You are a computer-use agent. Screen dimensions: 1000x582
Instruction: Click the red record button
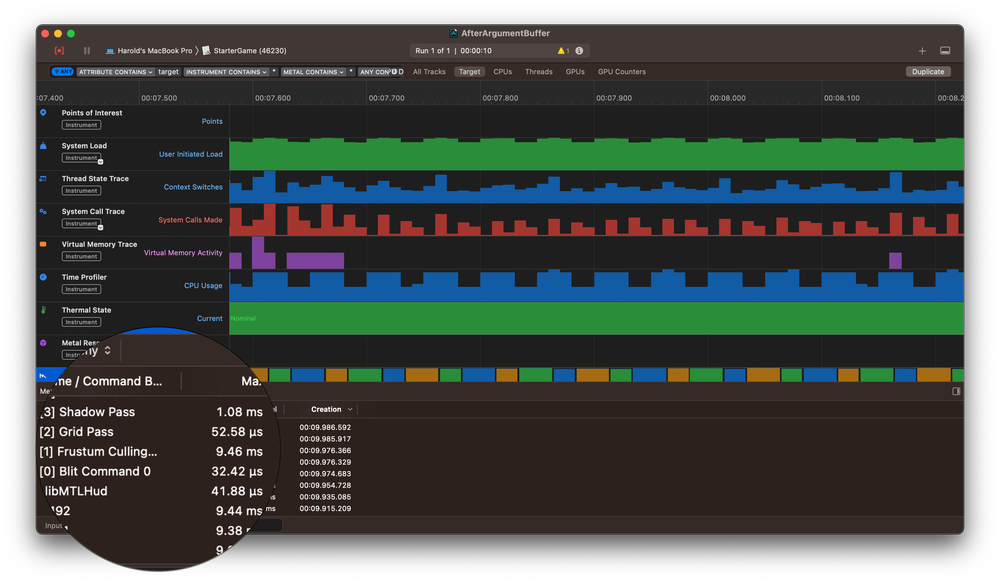[x=59, y=50]
